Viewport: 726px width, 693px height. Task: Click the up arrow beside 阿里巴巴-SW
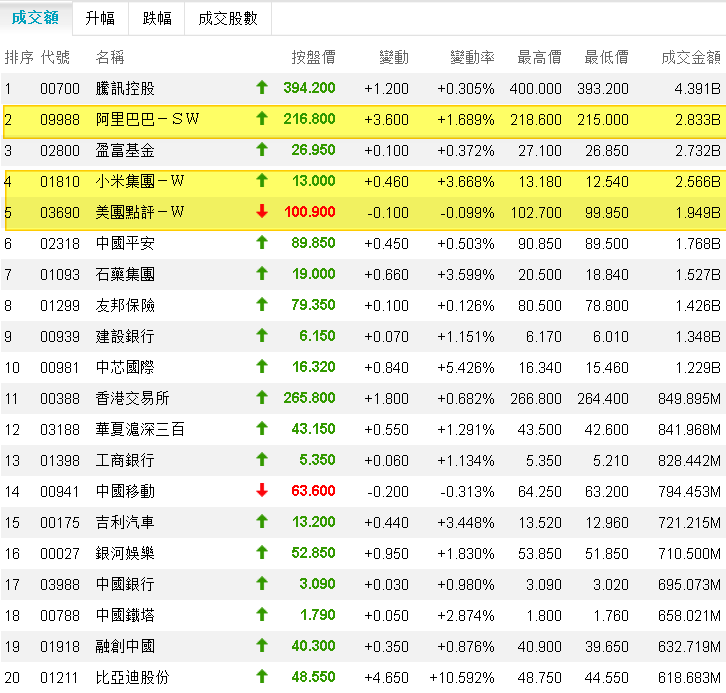(262, 118)
